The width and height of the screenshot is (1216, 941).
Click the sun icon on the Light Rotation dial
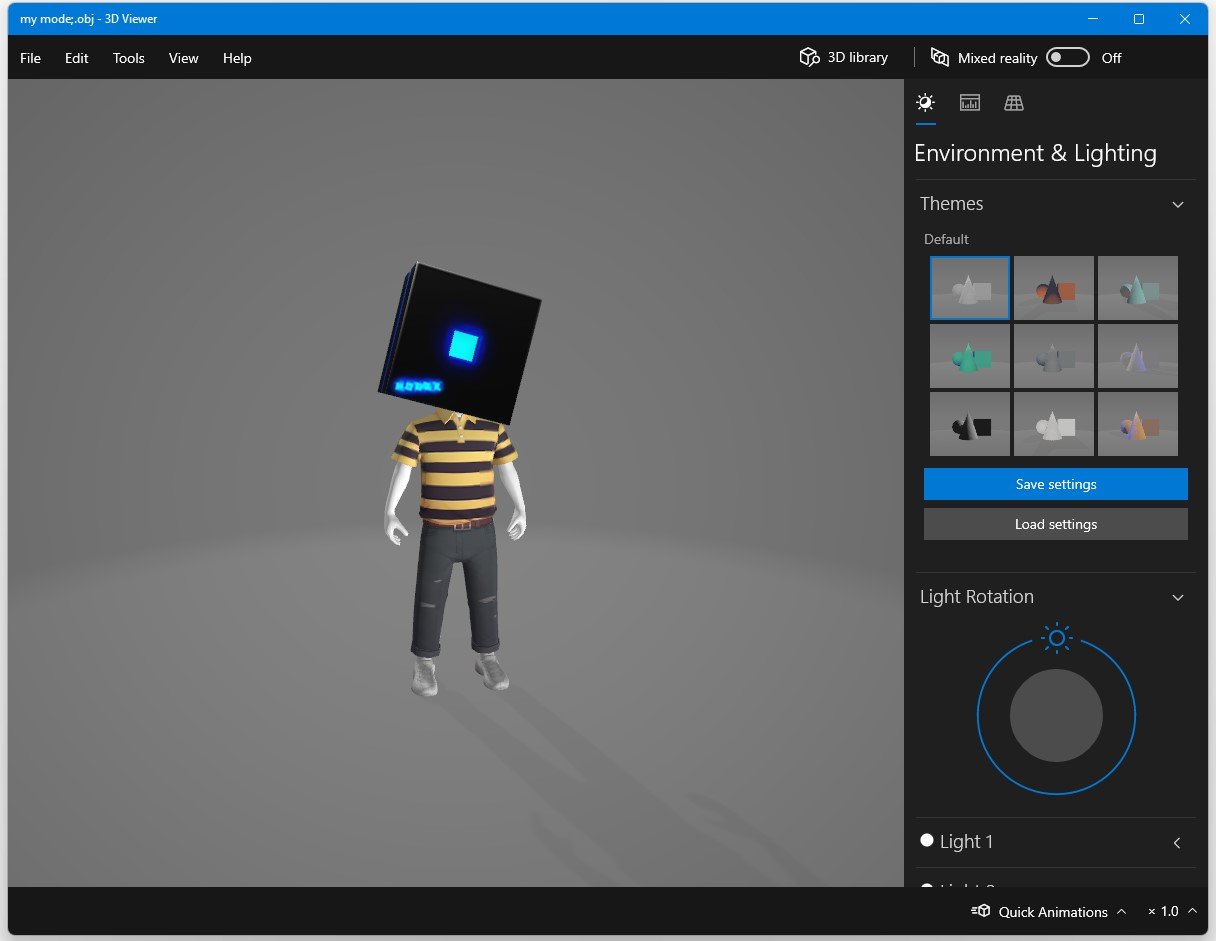(x=1056, y=638)
